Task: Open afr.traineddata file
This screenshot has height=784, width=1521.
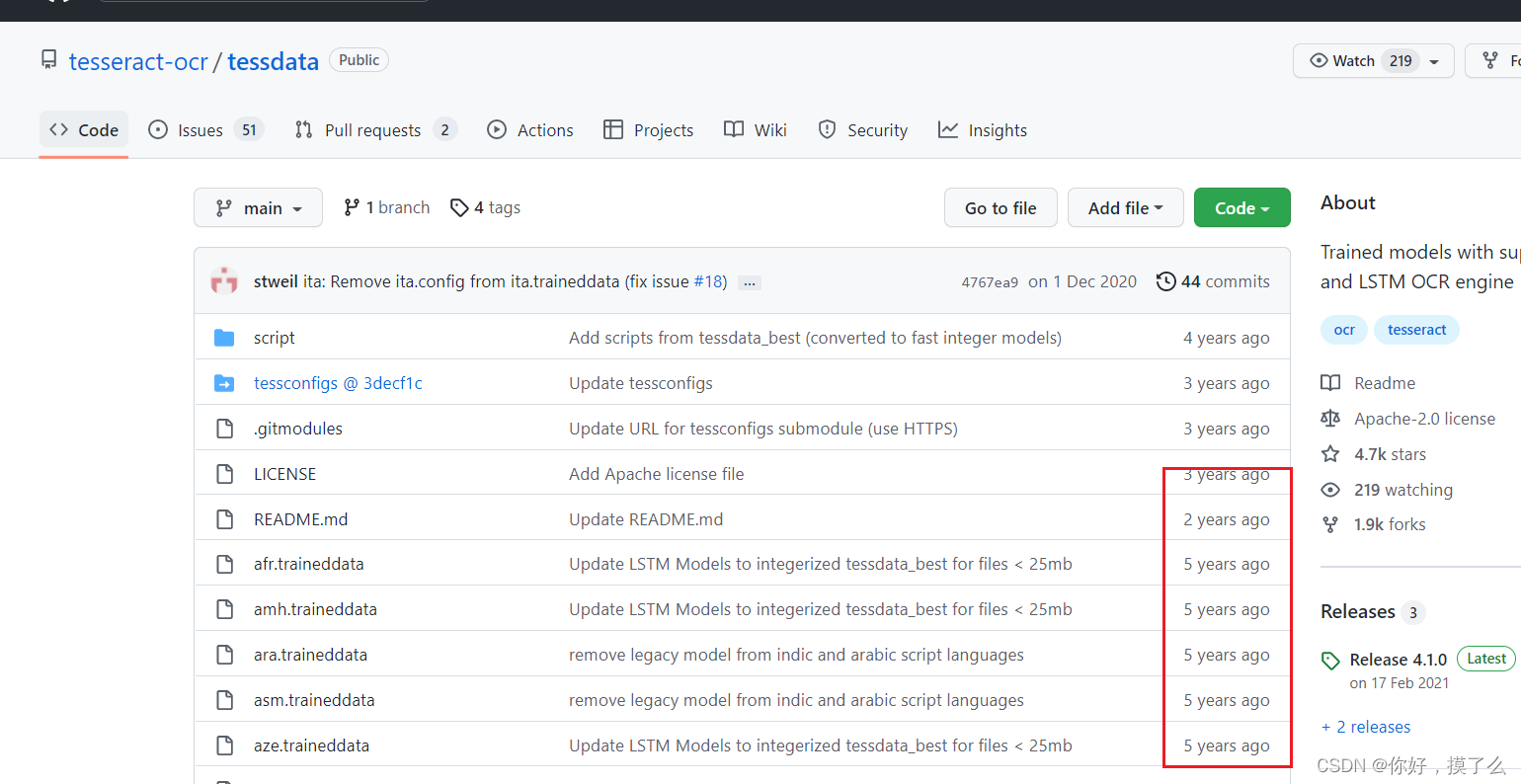Action: point(309,564)
